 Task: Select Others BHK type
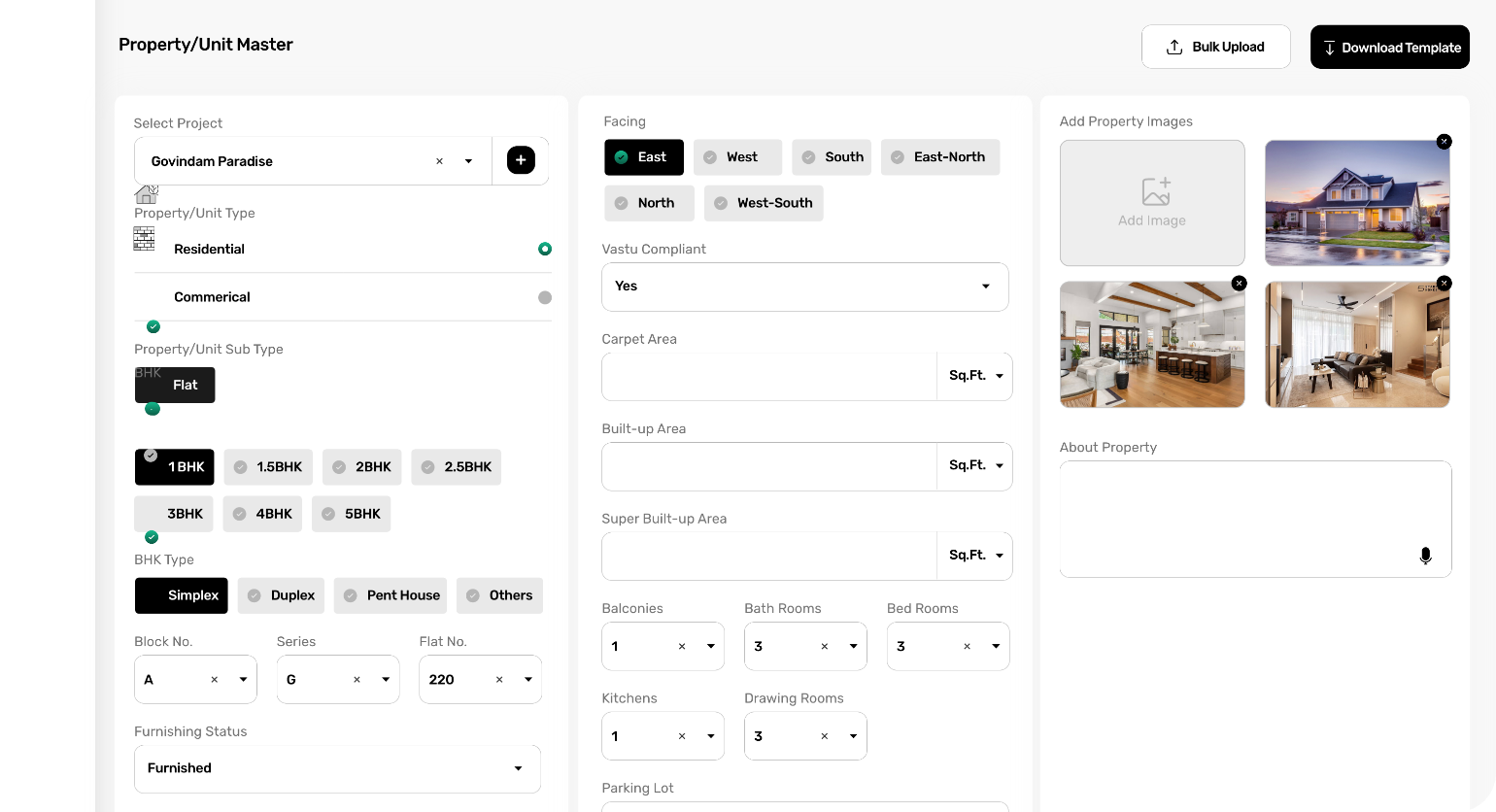click(499, 595)
